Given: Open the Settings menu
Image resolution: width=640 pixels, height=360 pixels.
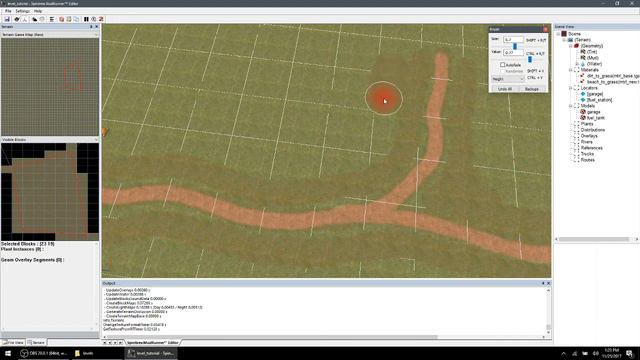Looking at the screenshot, I should 22,11.
